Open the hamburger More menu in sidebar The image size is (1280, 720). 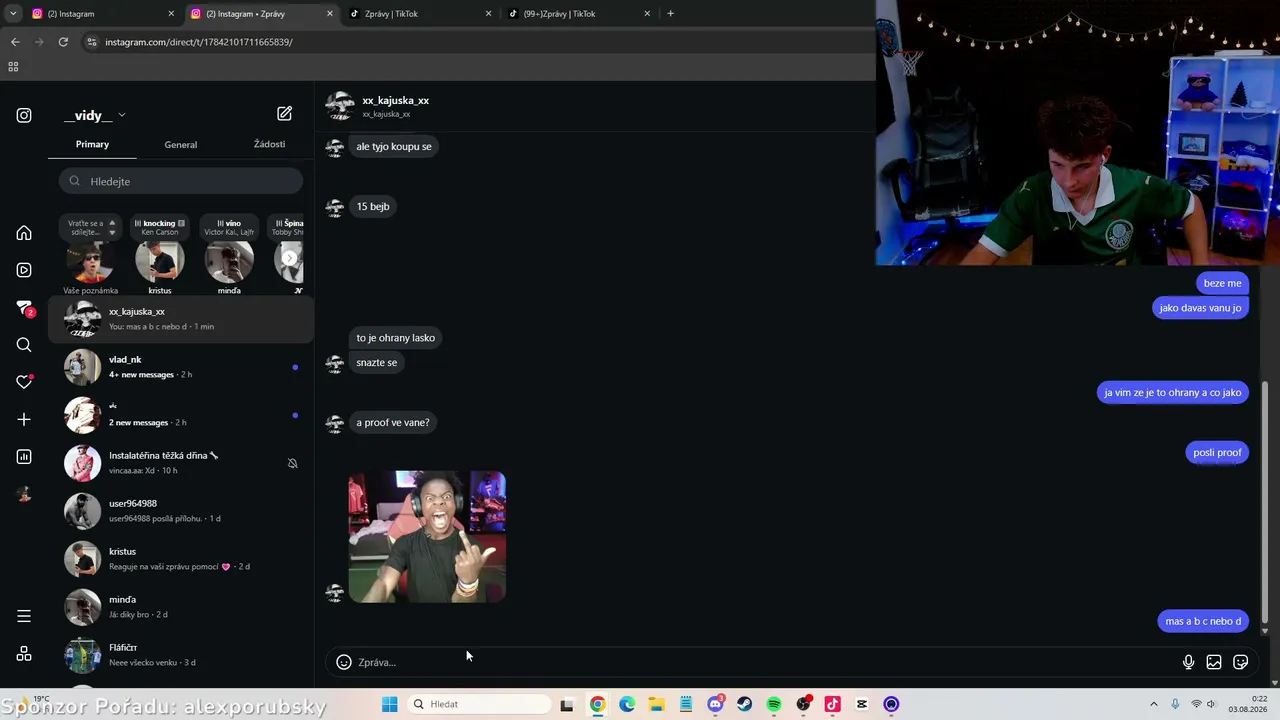[24, 616]
